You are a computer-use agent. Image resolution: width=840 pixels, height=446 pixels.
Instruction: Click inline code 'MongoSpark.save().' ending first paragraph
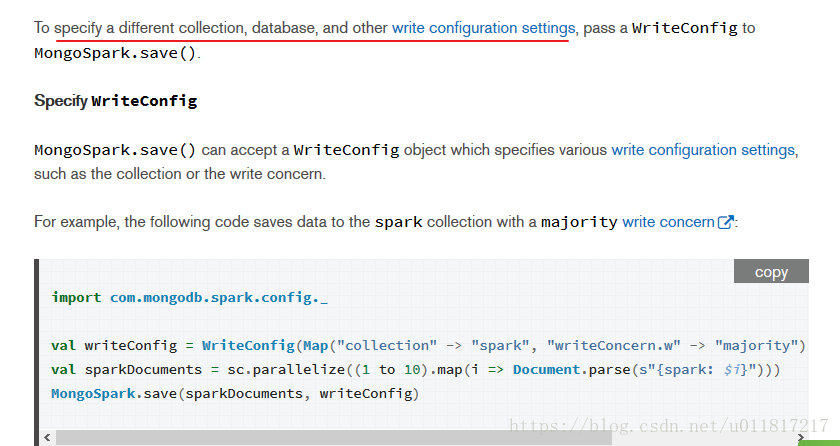117,54
